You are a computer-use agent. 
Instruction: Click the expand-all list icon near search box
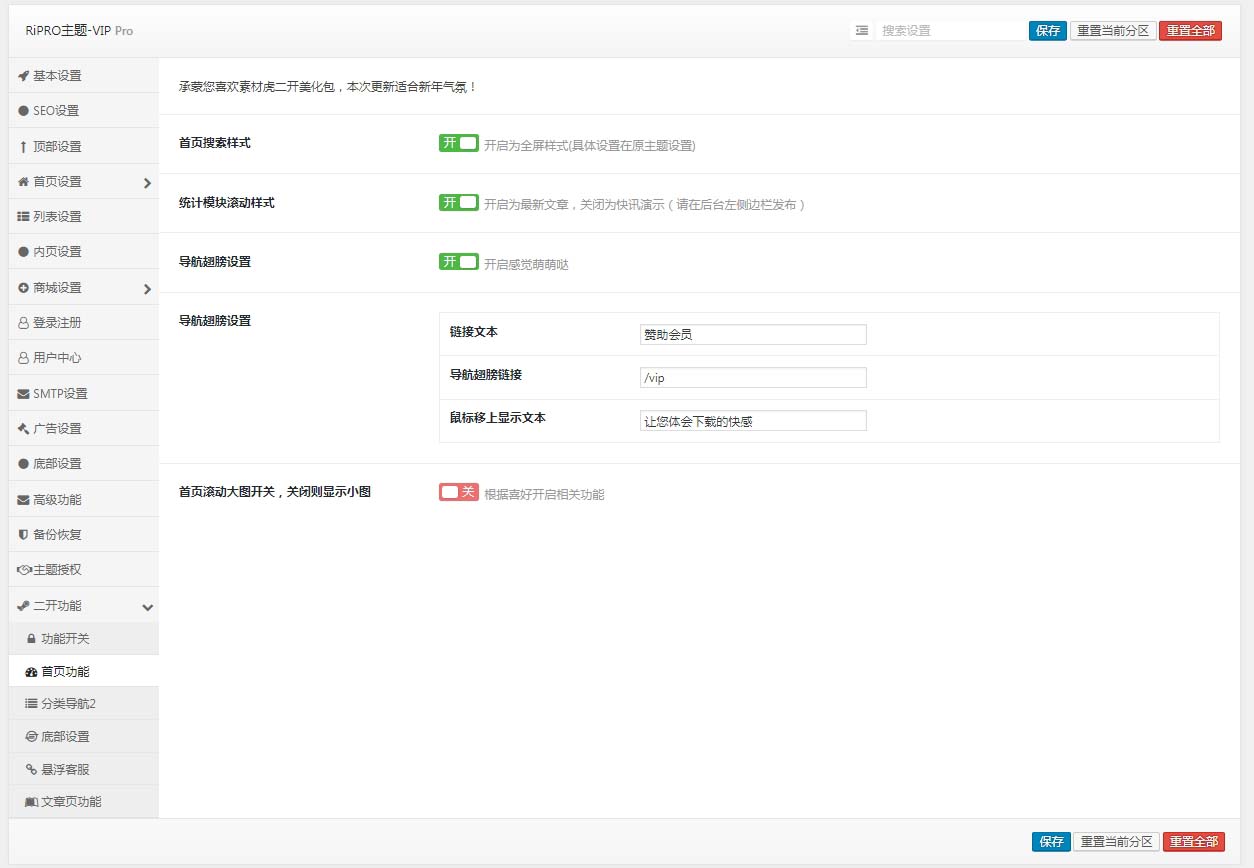(x=861, y=30)
